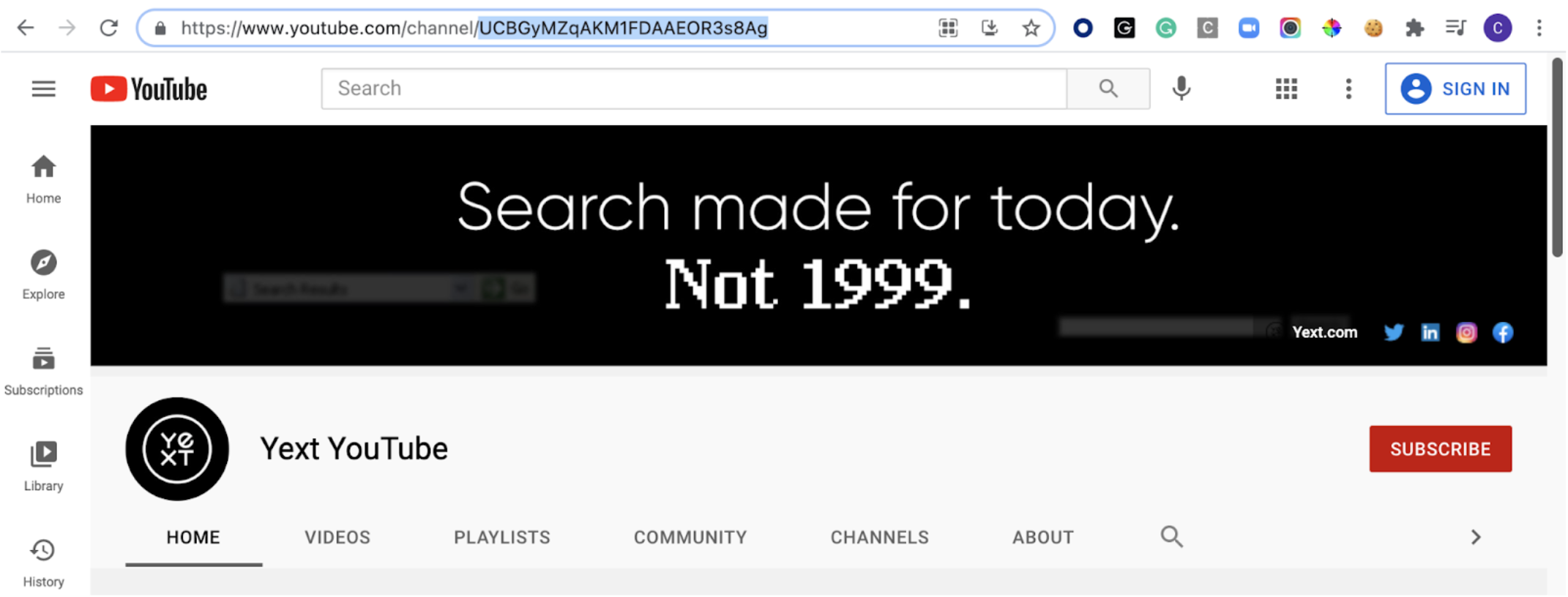Image resolution: width=1568 pixels, height=597 pixels.
Task: Open Library from the sidebar
Action: 43,466
